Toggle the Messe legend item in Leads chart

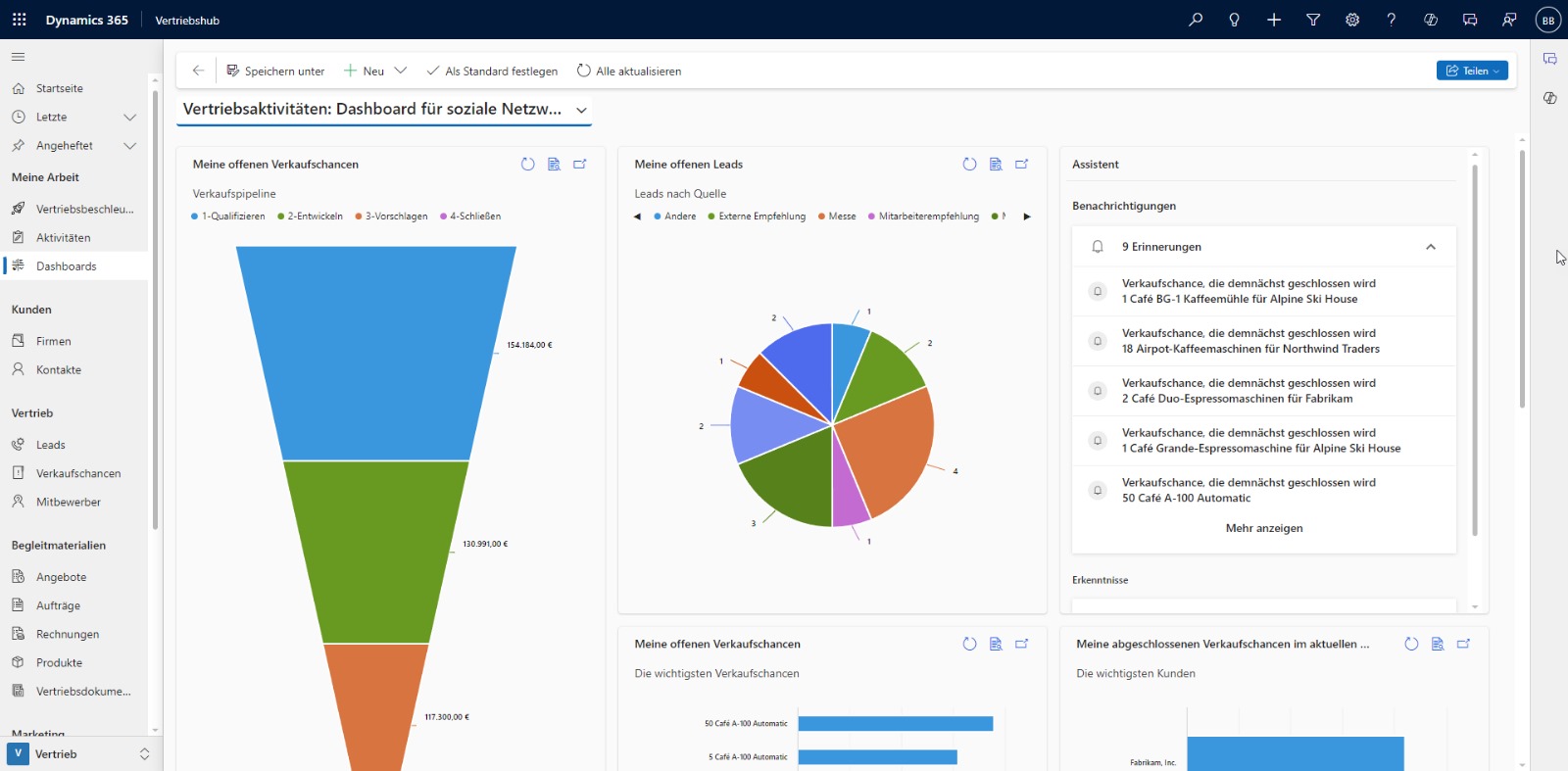tap(841, 217)
